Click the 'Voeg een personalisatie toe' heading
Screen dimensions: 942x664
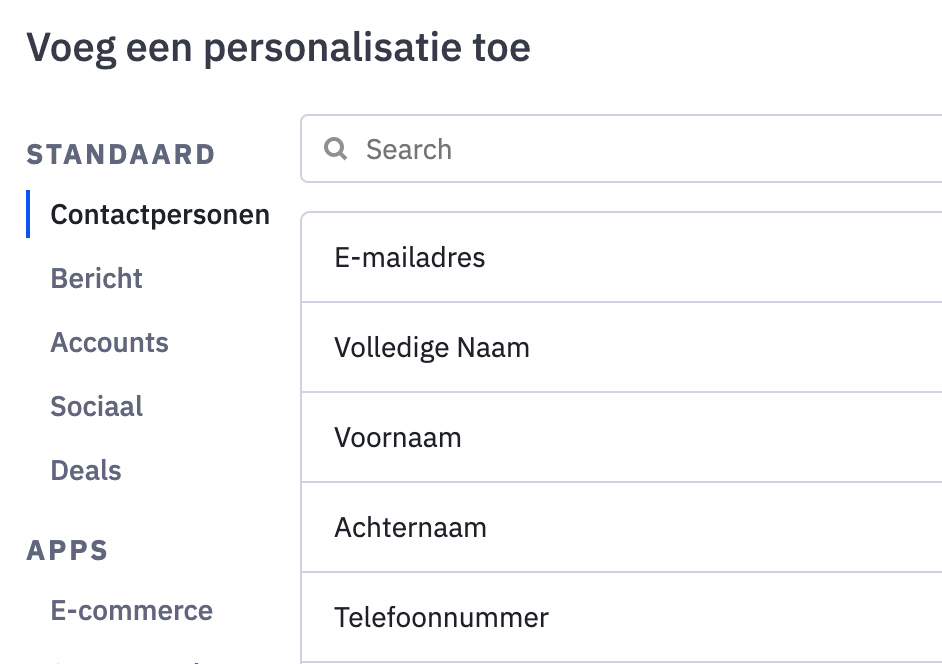coord(278,47)
